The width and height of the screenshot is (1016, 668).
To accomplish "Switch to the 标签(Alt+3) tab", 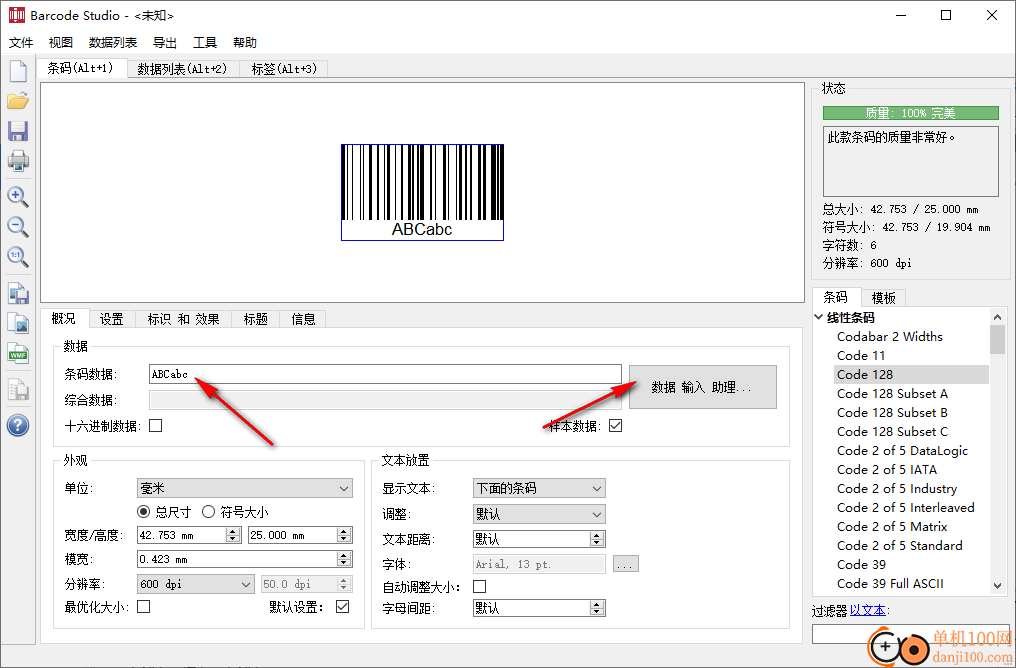I will coord(284,69).
